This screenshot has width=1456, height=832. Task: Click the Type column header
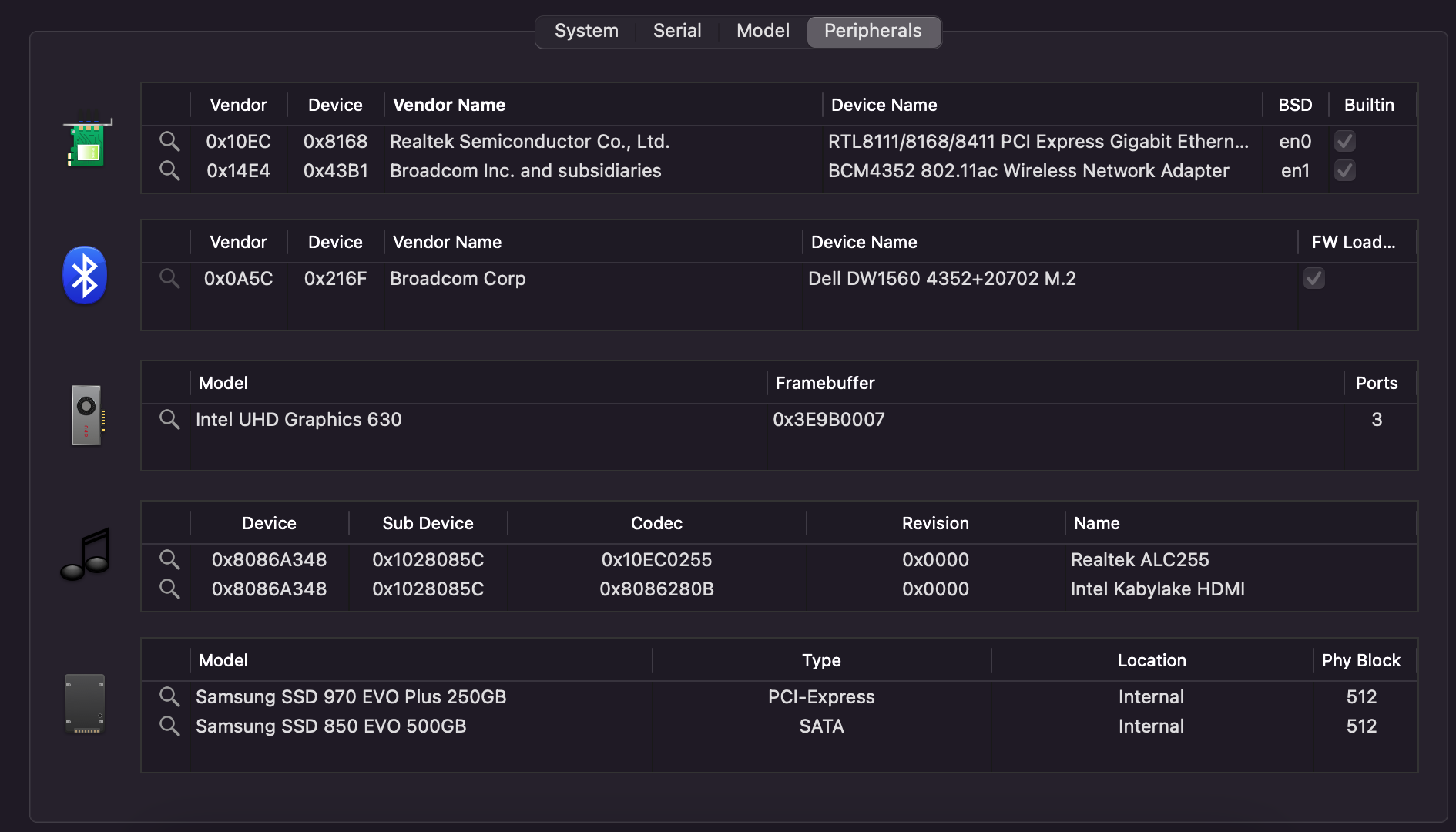(x=821, y=660)
